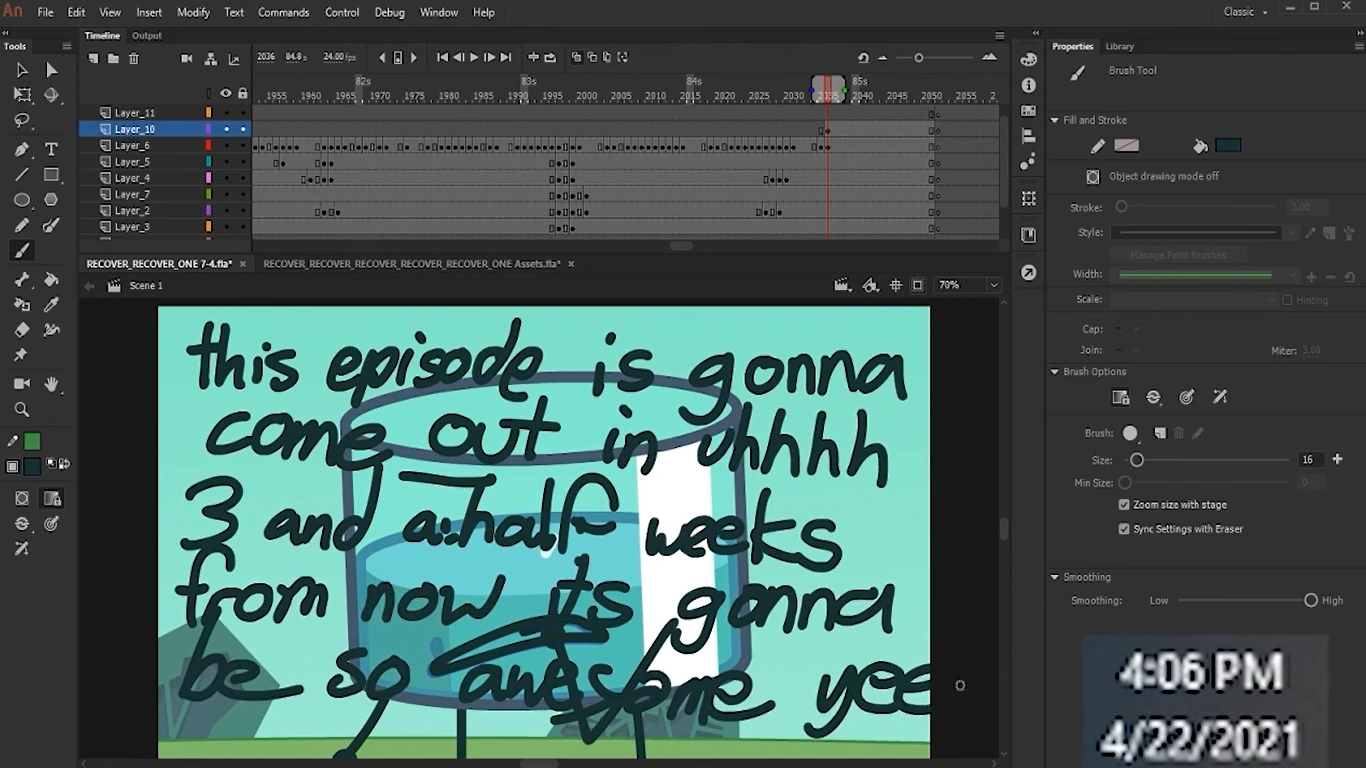Open the fill color swatch
Image resolution: width=1366 pixels, height=768 pixels.
point(1228,146)
